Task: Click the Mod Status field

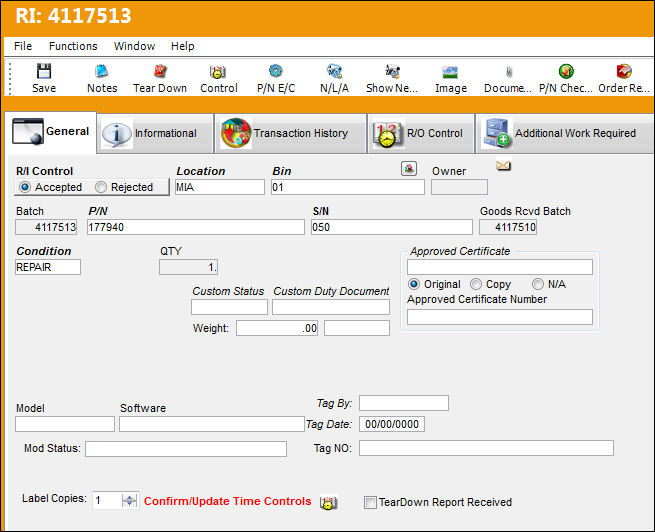Action: click(186, 449)
